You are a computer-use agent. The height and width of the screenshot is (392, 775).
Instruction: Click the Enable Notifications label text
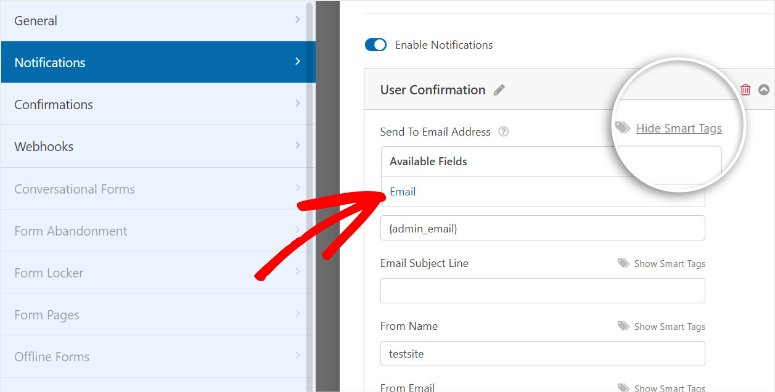(444, 45)
